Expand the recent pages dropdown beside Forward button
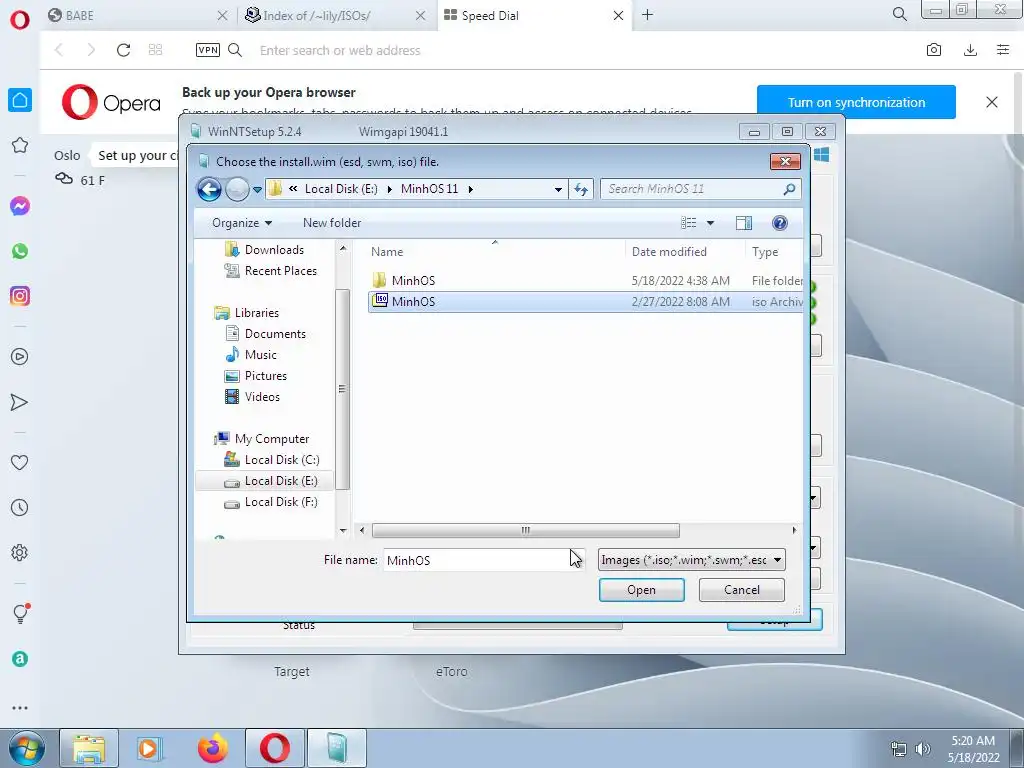This screenshot has width=1024, height=768. click(x=257, y=190)
